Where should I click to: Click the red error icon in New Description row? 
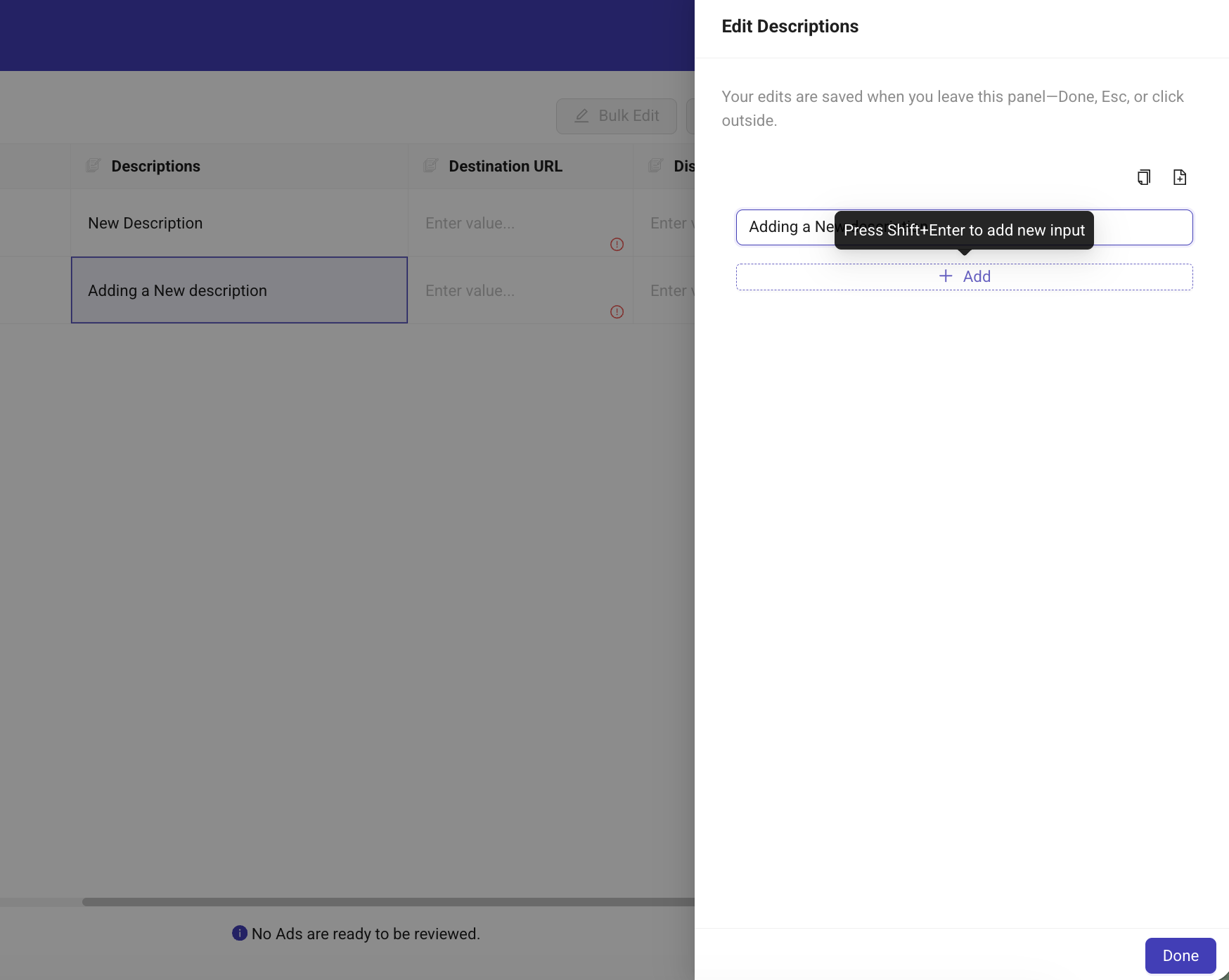click(617, 245)
